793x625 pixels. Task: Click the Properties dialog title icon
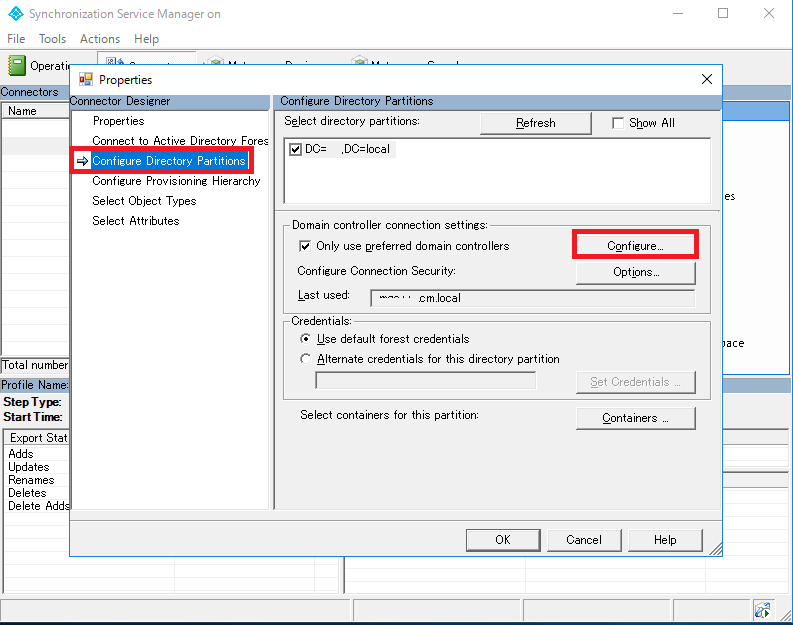85,79
